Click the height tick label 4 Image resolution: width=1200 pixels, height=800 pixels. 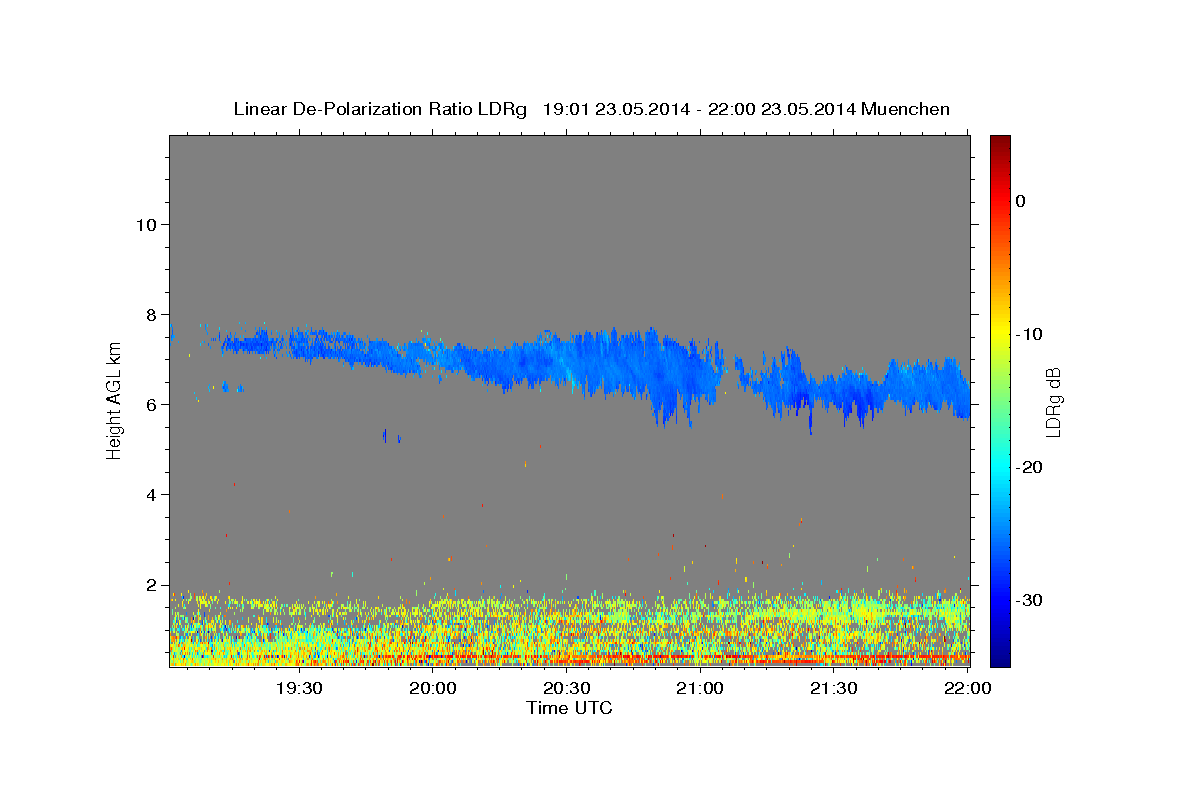pos(152,494)
